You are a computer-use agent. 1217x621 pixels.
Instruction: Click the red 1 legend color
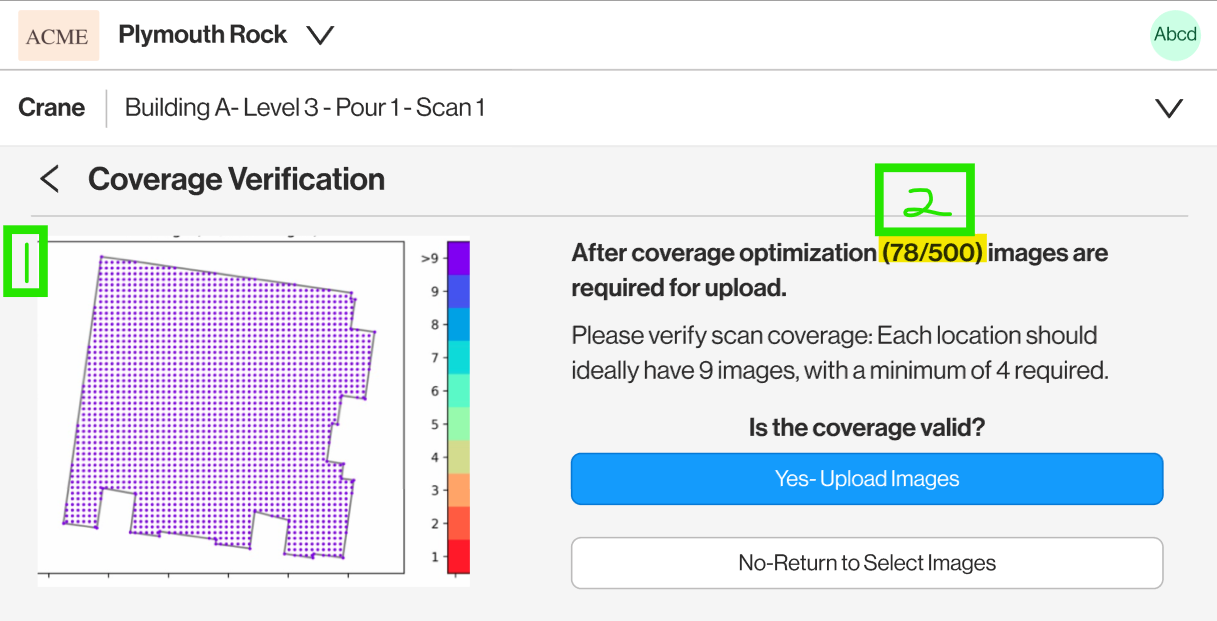click(x=458, y=556)
